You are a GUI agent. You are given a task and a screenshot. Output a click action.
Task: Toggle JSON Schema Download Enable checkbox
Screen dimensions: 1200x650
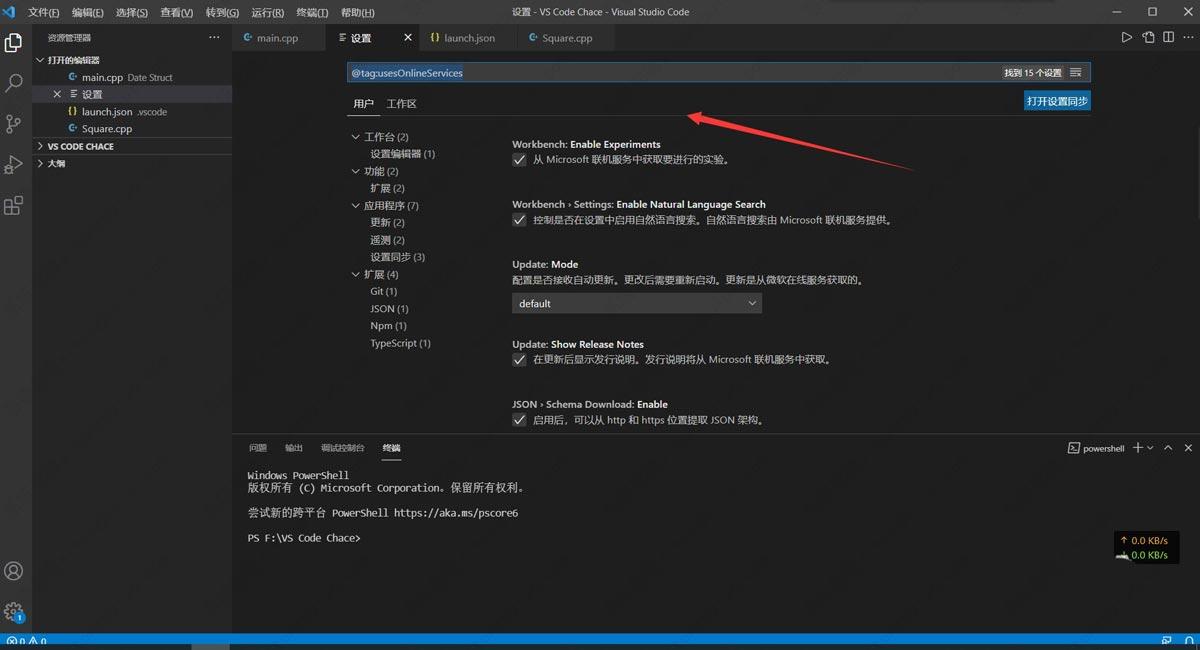coord(519,420)
